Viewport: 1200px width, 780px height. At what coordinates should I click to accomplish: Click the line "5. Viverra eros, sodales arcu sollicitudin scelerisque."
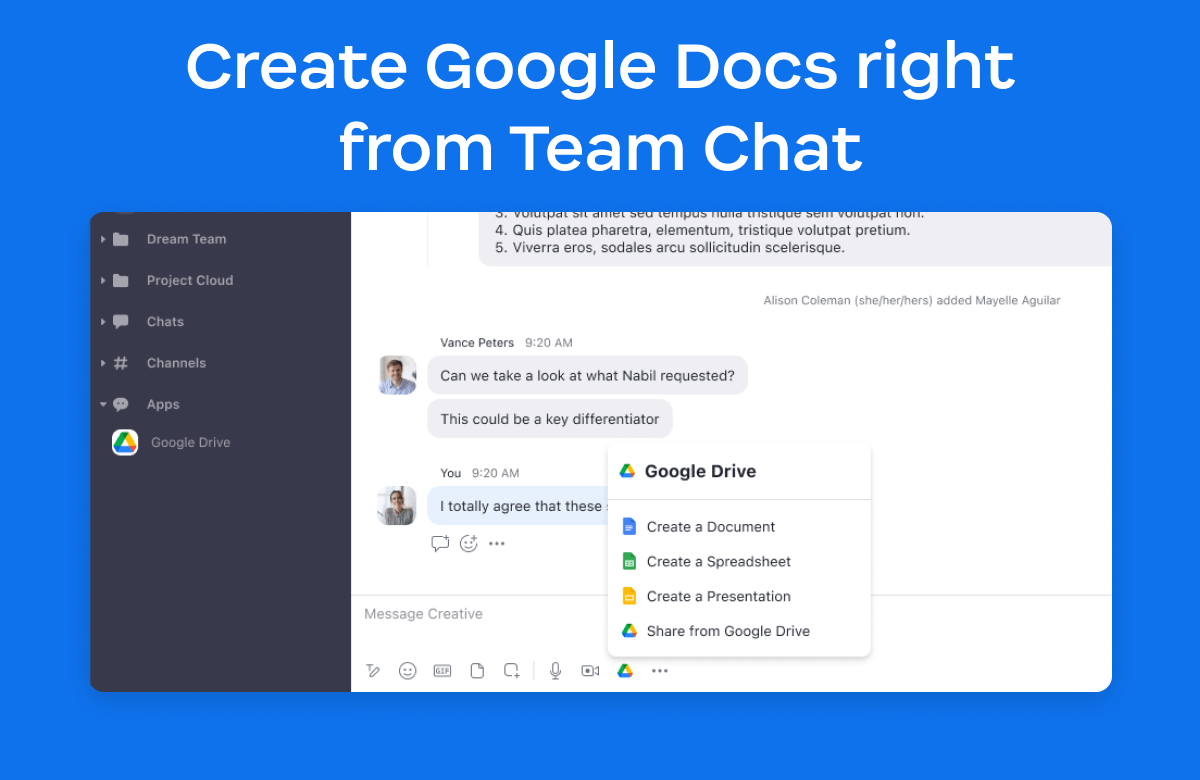669,248
